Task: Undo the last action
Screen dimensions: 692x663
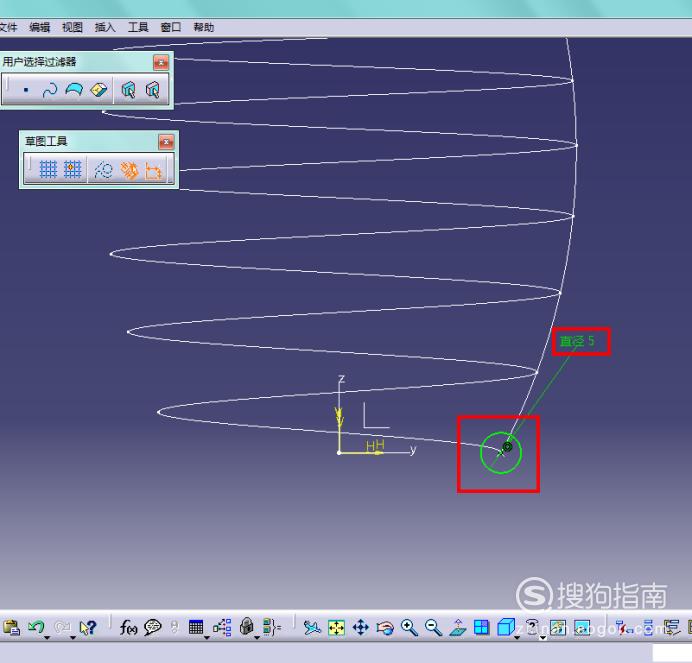Action: pyautogui.click(x=35, y=627)
